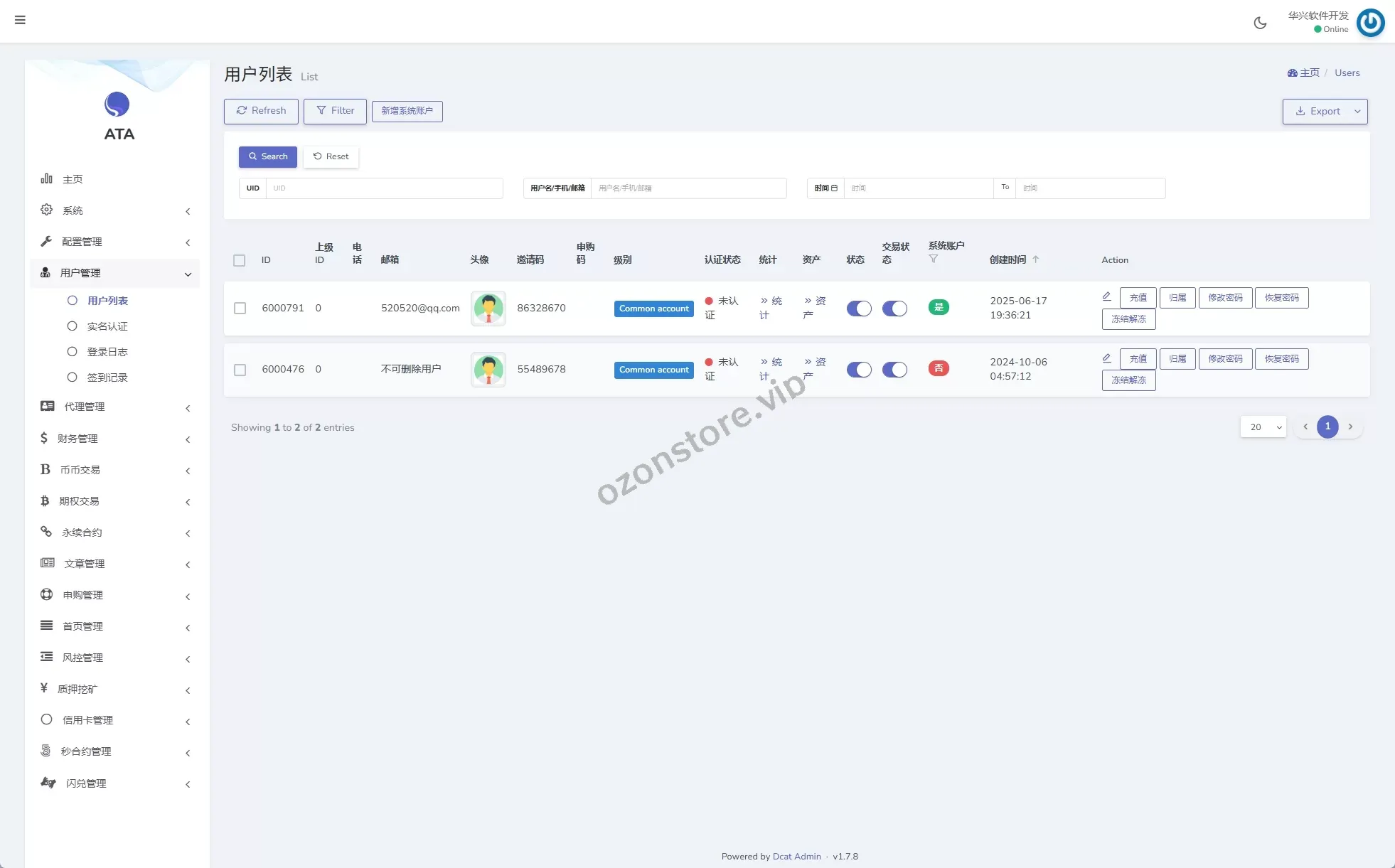This screenshot has height=868, width=1395.
Task: Click edit pencil icon for user 6000791
Action: [x=1106, y=296]
